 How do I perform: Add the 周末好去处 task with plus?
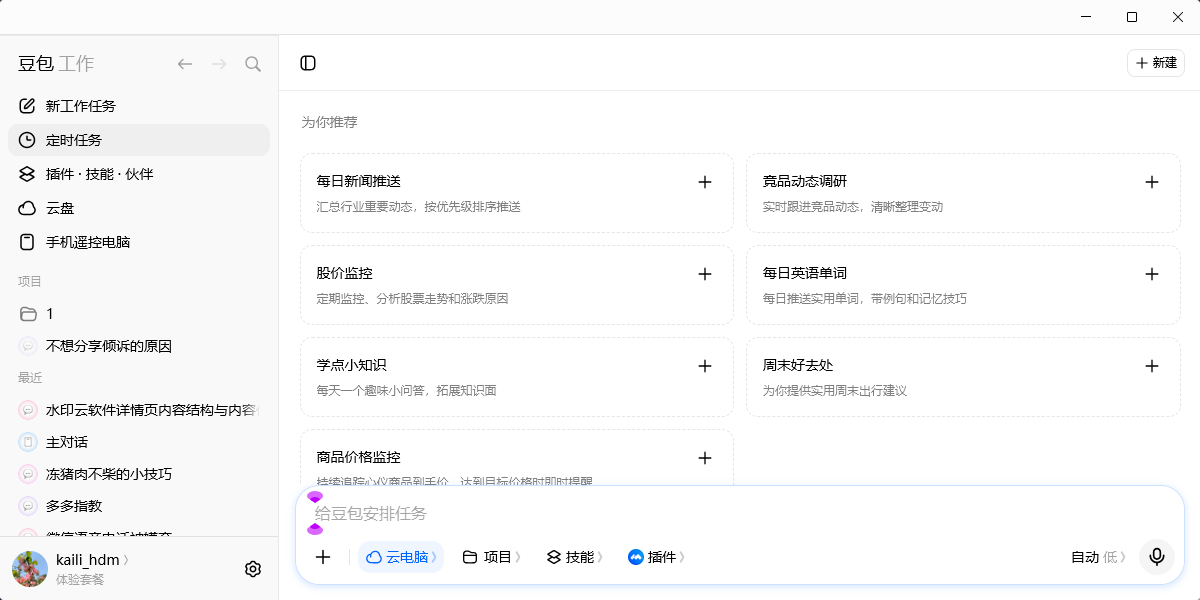click(x=1152, y=366)
